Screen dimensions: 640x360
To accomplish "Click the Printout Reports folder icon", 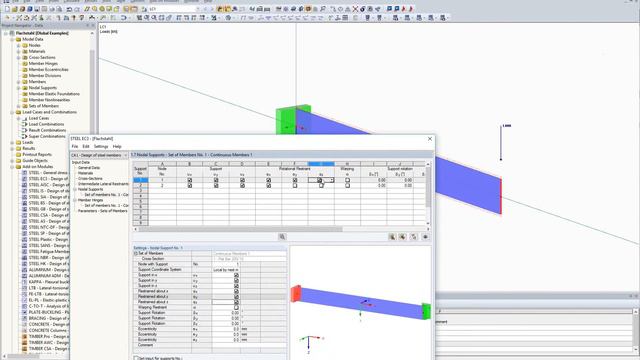I will coord(18,155).
